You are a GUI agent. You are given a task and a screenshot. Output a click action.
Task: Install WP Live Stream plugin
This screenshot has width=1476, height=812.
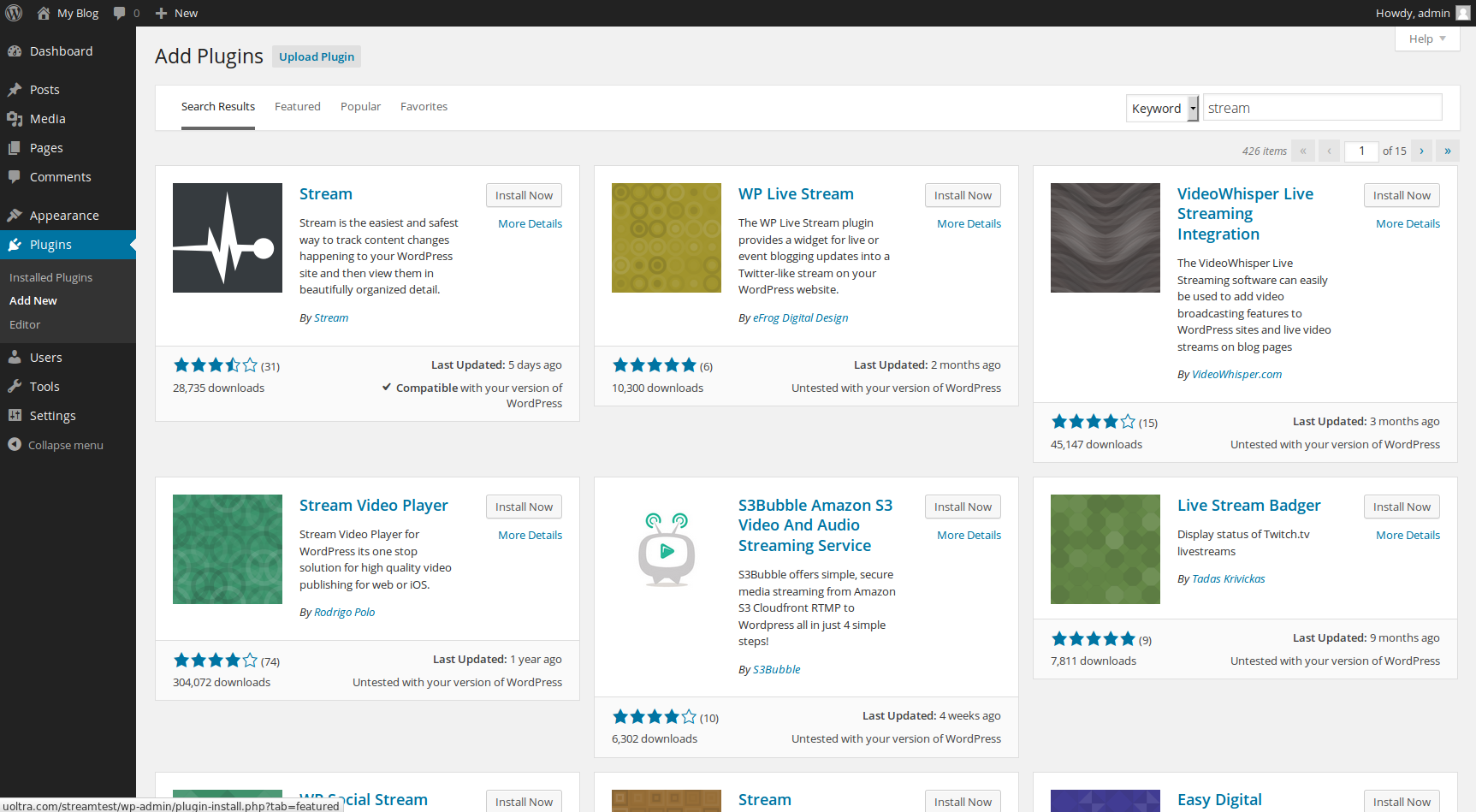pos(963,195)
